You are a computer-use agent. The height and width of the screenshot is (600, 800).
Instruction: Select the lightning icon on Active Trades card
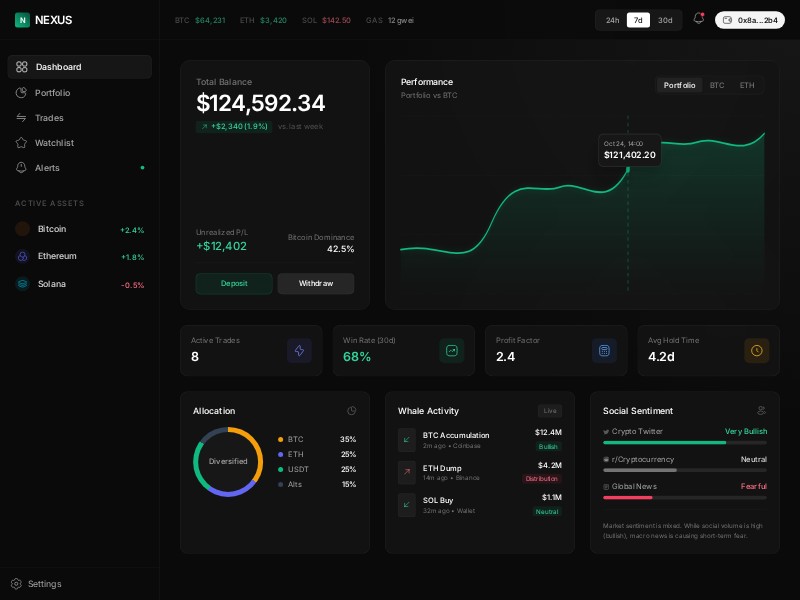[x=299, y=351]
